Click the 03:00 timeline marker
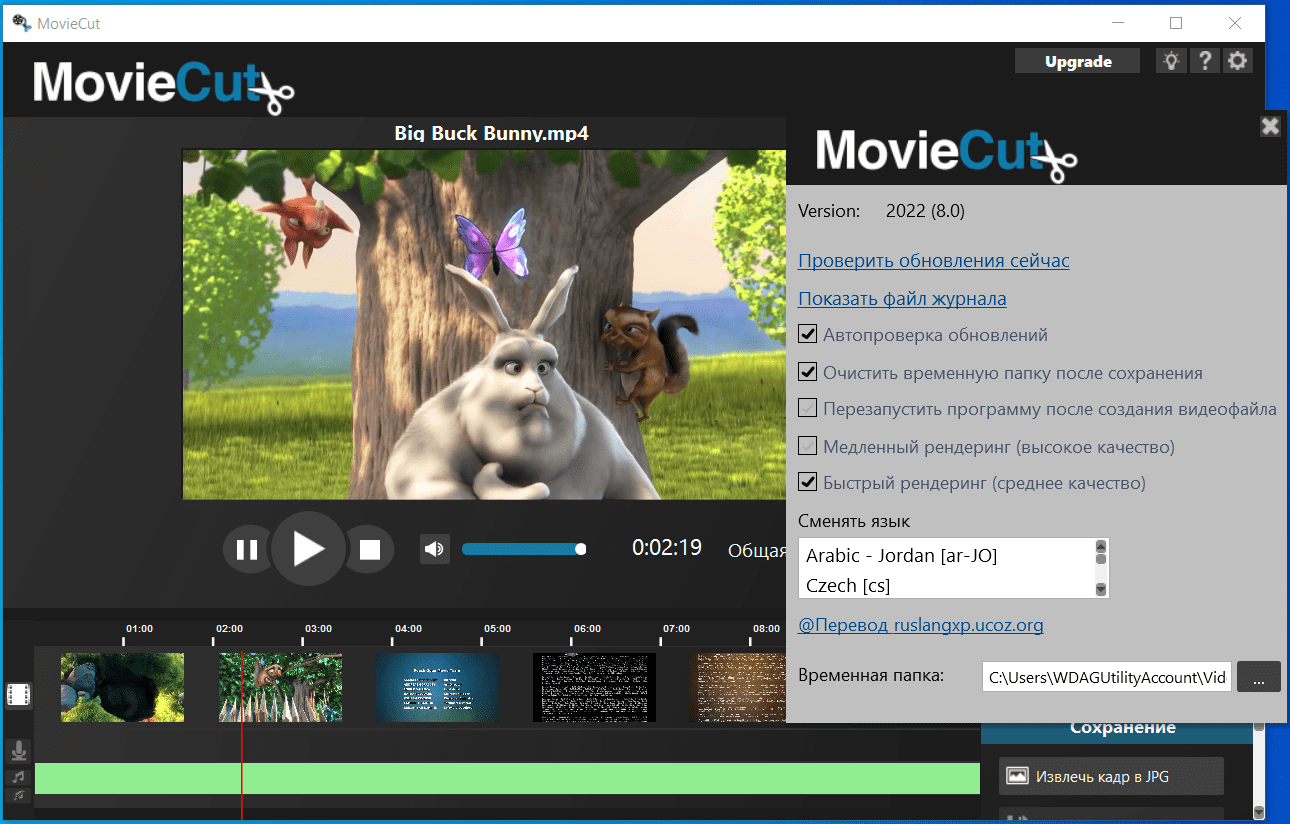The height and width of the screenshot is (824, 1290). coord(318,629)
